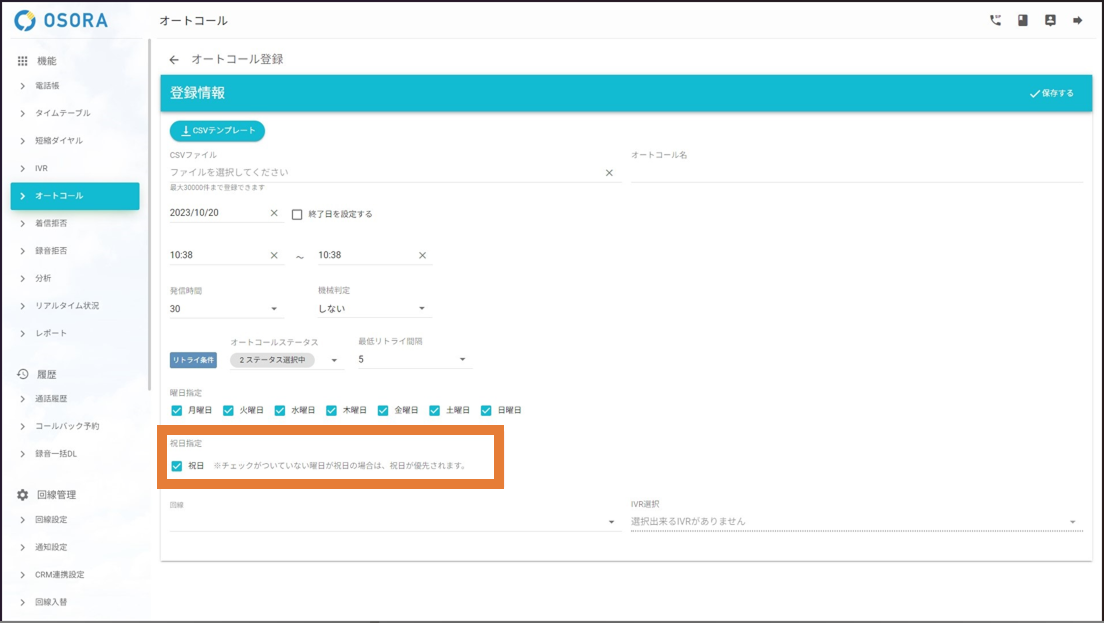This screenshot has width=1104, height=623.
Task: Go back using the left arrow icon
Action: pyautogui.click(x=174, y=60)
